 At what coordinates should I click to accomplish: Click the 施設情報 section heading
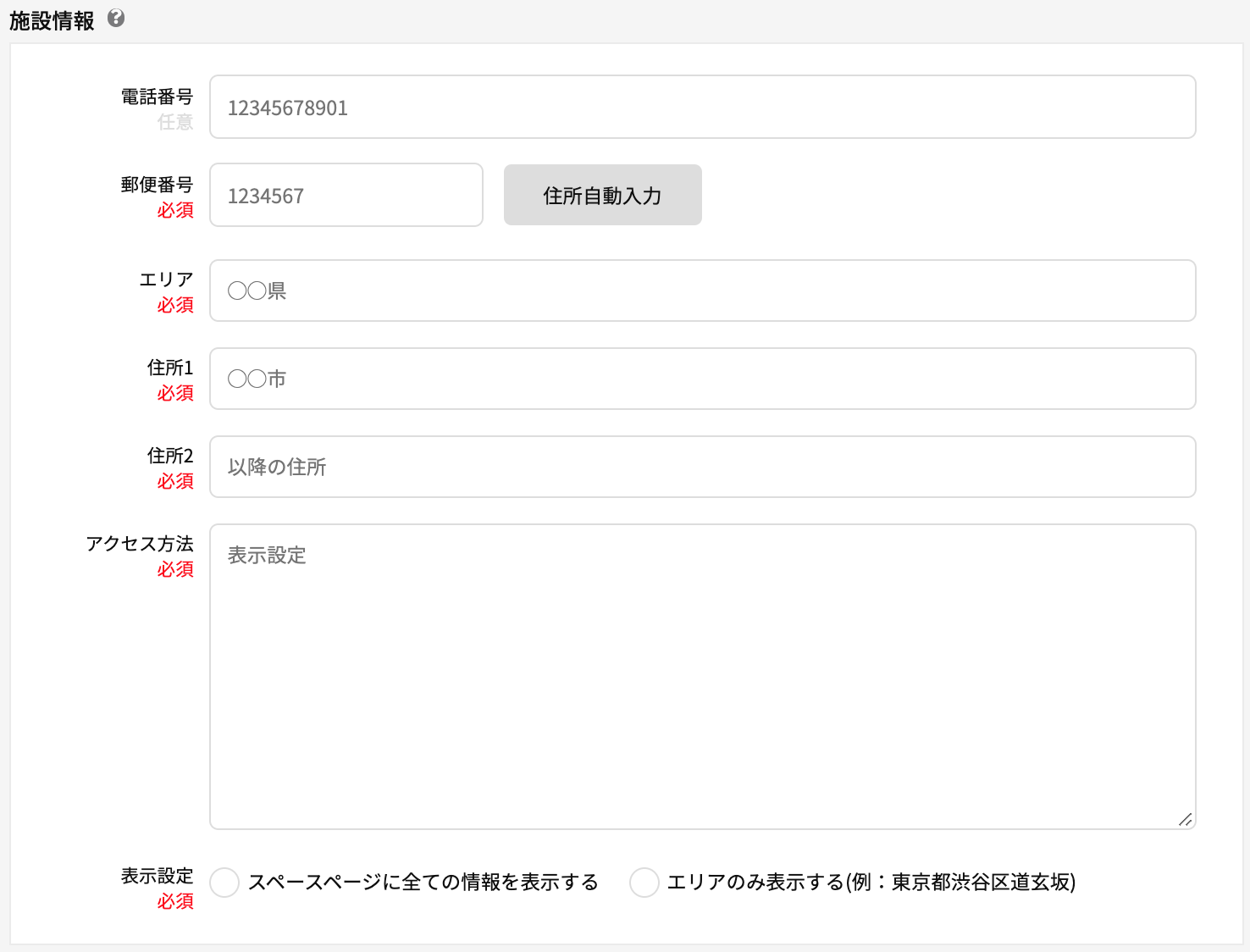click(52, 20)
